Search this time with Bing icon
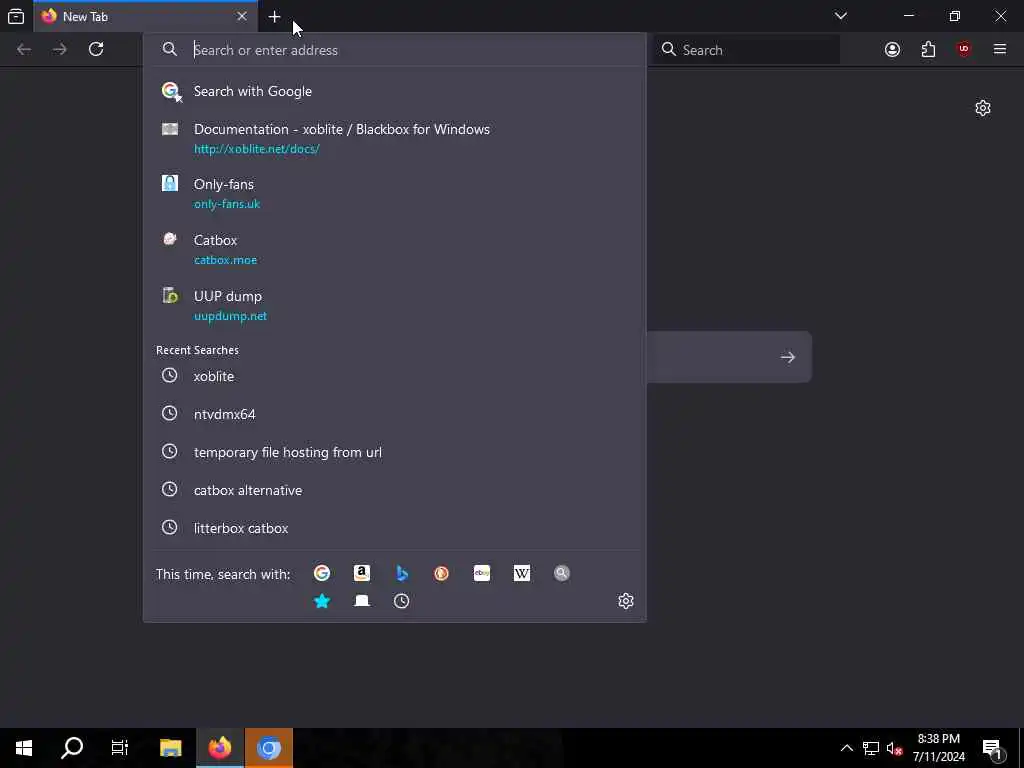 (402, 573)
